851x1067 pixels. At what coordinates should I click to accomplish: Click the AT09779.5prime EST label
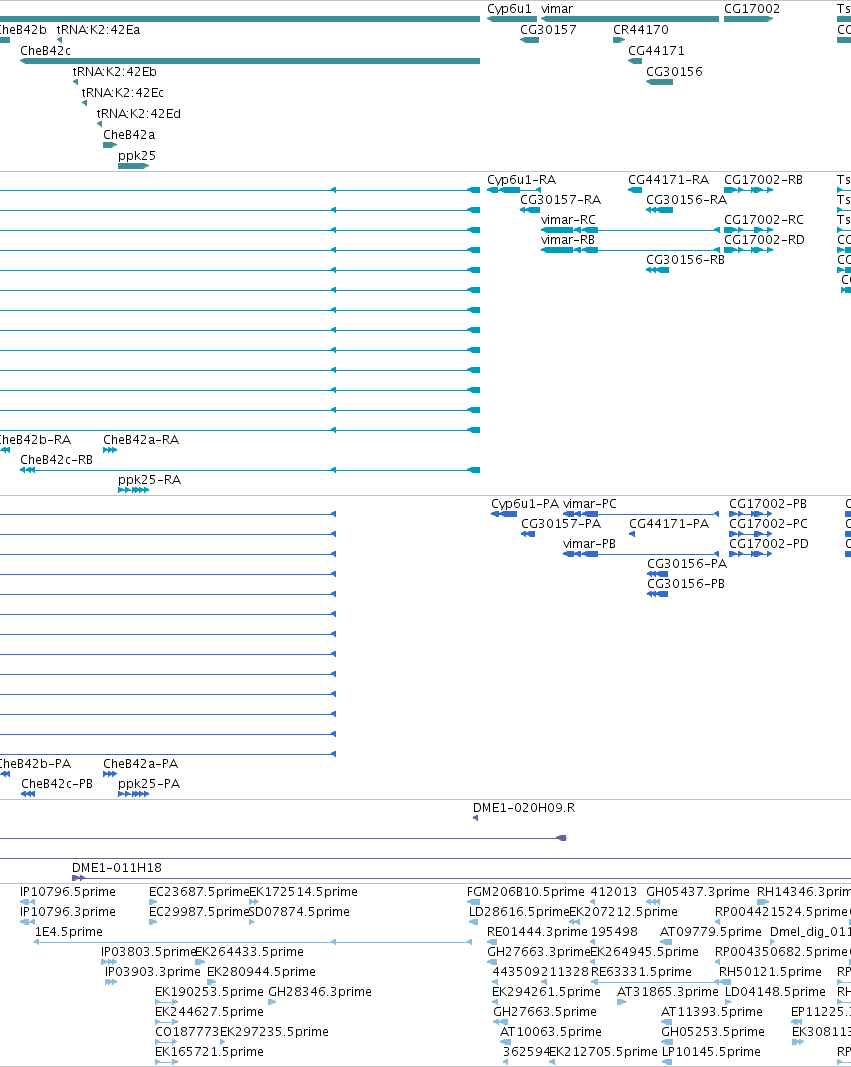pos(711,932)
